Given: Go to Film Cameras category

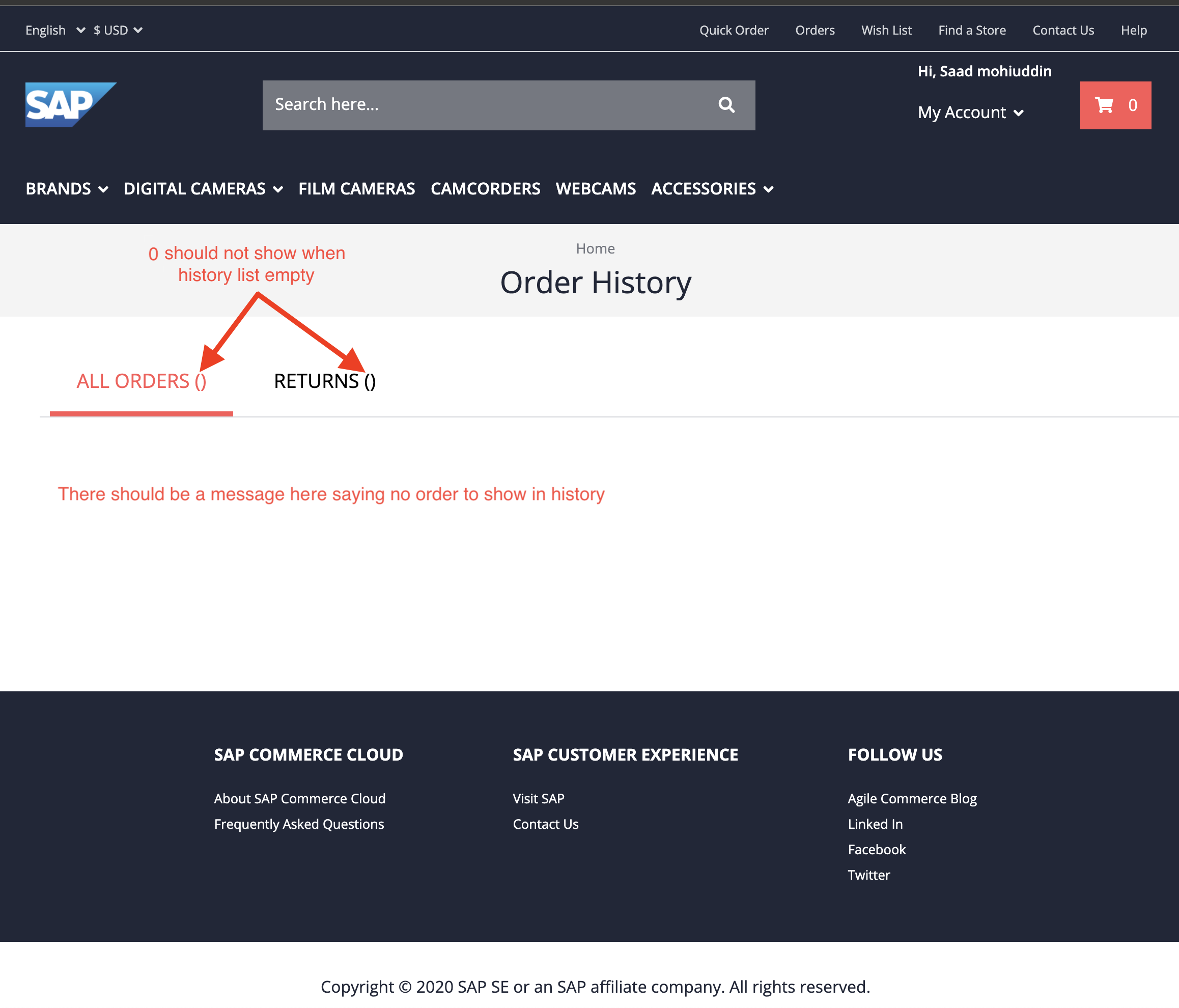Looking at the screenshot, I should click(357, 189).
